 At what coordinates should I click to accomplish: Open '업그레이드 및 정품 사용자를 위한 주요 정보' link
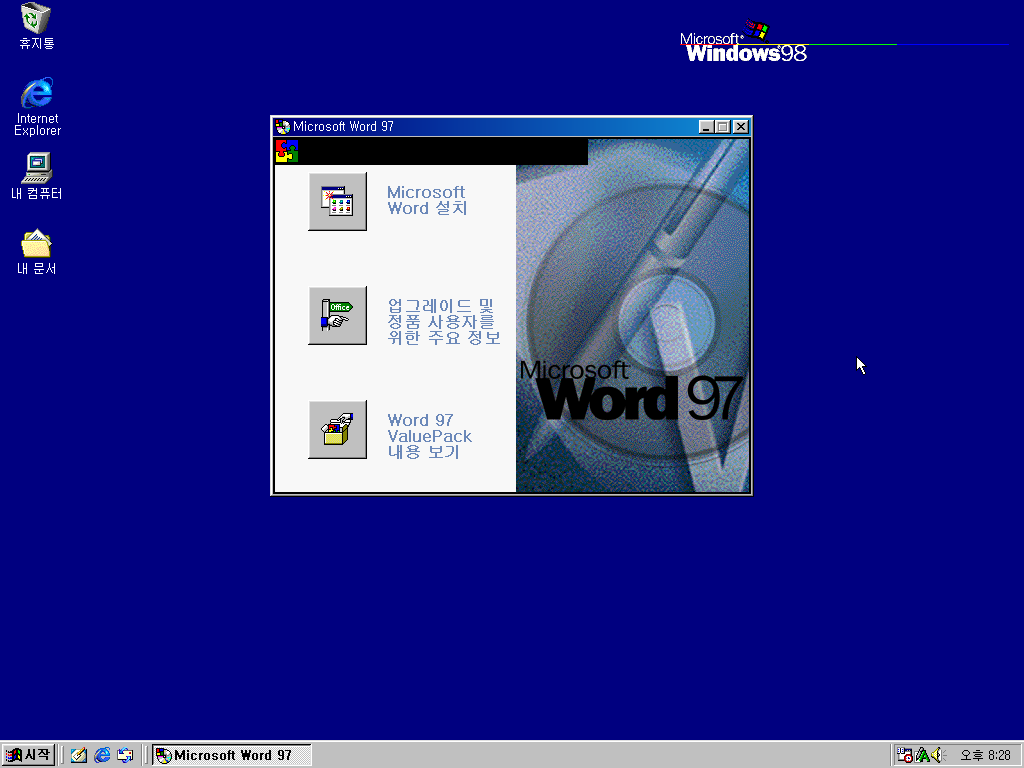[x=443, y=321]
